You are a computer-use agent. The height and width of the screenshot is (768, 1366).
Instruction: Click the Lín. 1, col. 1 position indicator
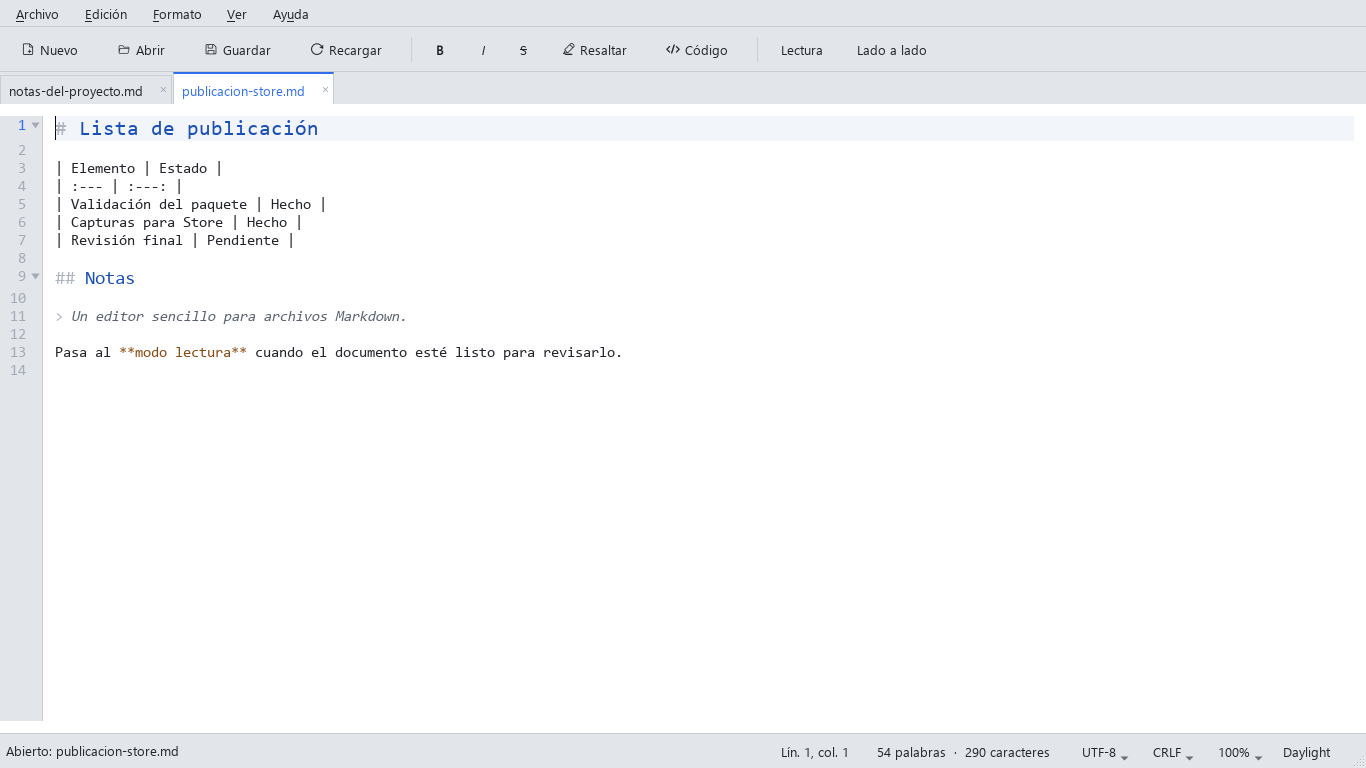(x=815, y=752)
